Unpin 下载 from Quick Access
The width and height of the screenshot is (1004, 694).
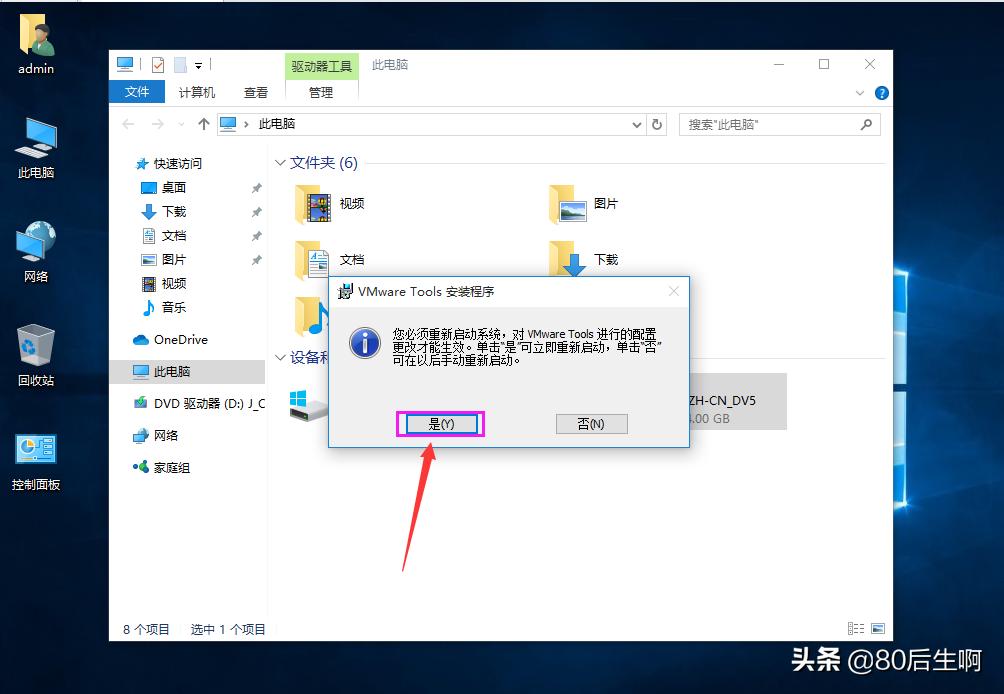coord(257,211)
